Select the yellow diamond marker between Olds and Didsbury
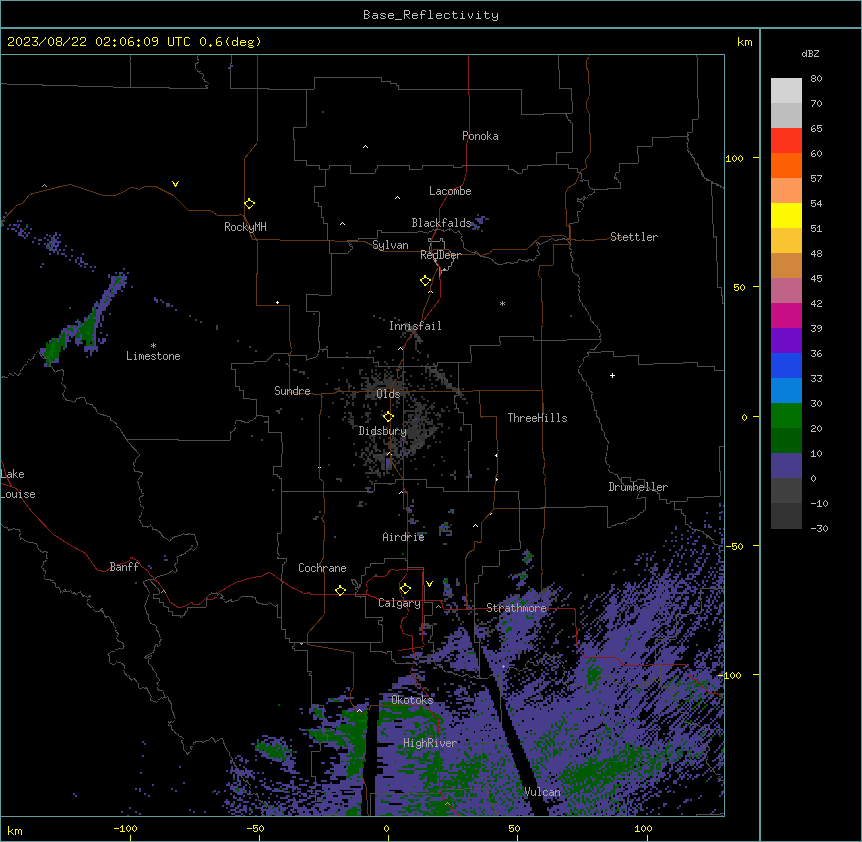Viewport: 862px width, 842px height. (388, 416)
